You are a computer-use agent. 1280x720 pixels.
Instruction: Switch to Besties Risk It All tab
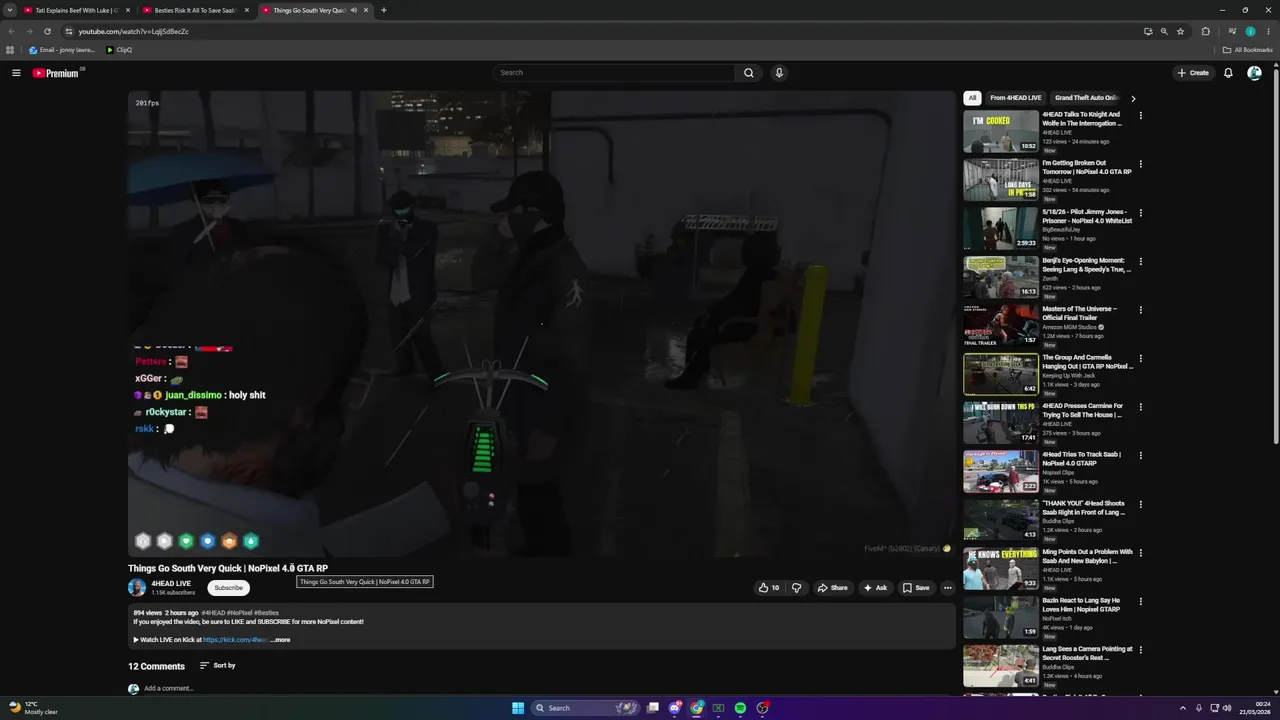pos(195,10)
